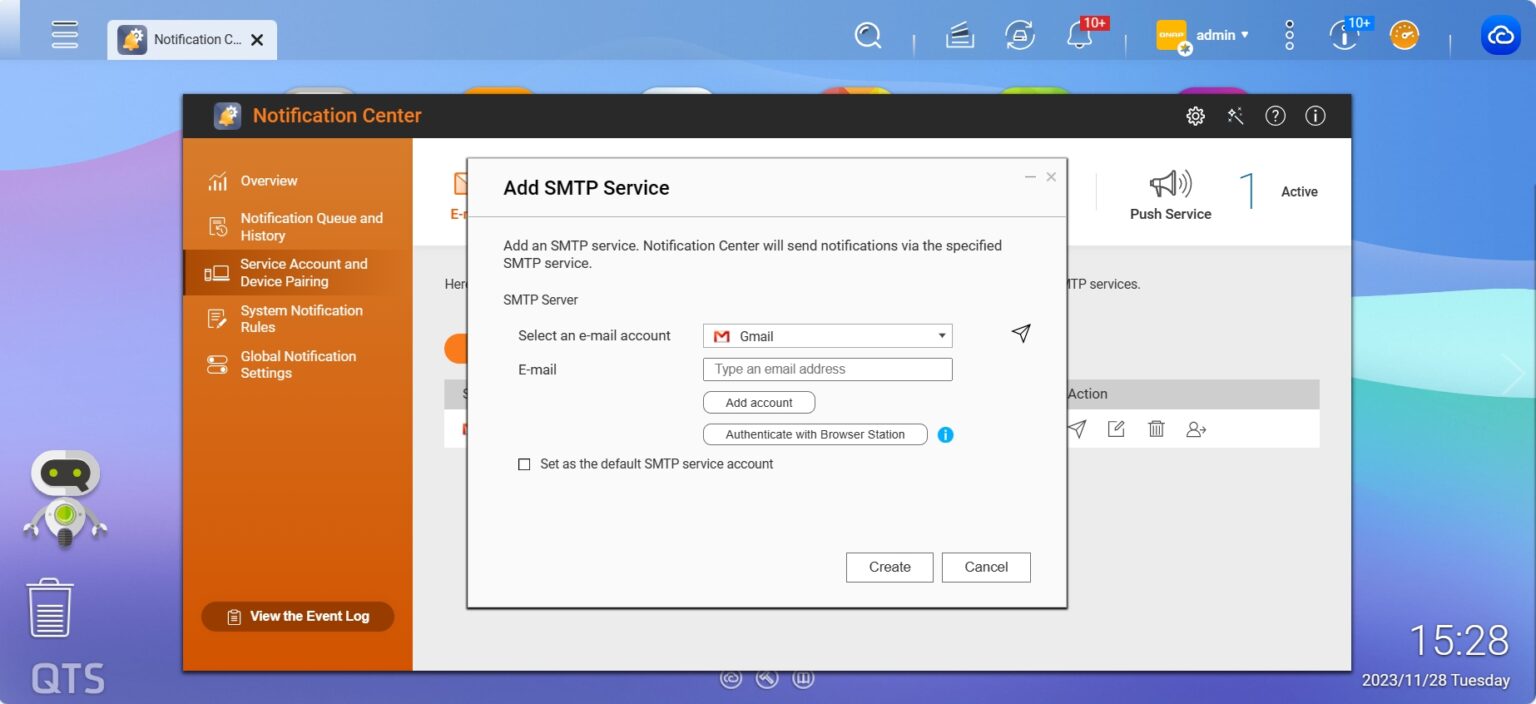Click the send test email paper-plane icon

[1020, 334]
